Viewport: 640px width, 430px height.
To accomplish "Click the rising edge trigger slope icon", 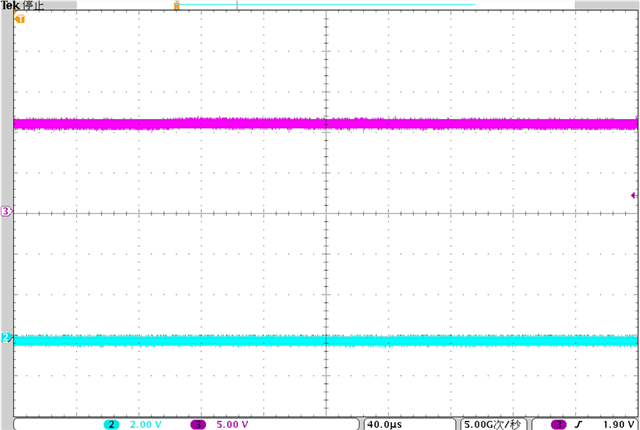I will 577,425.
